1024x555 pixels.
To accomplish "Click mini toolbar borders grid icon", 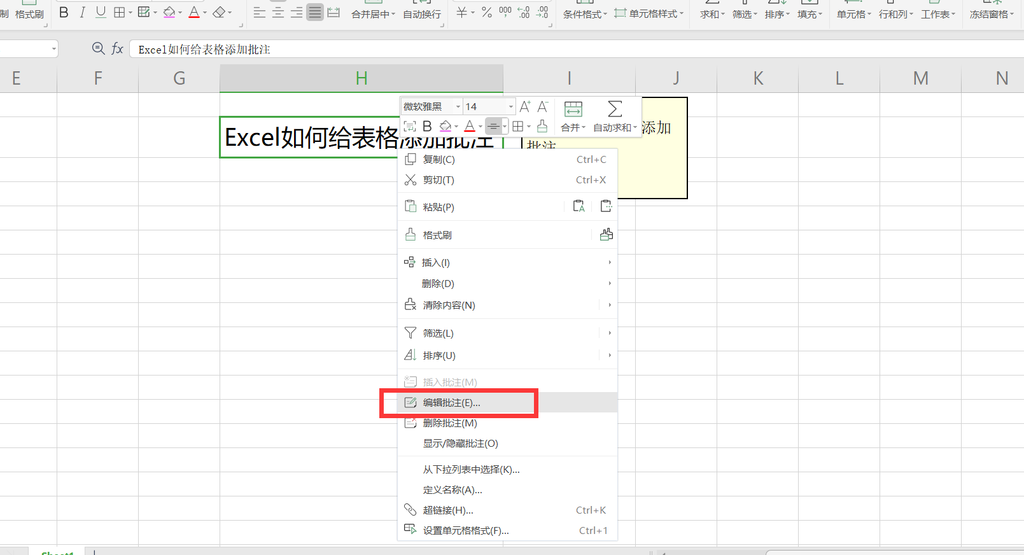I will tap(518, 126).
